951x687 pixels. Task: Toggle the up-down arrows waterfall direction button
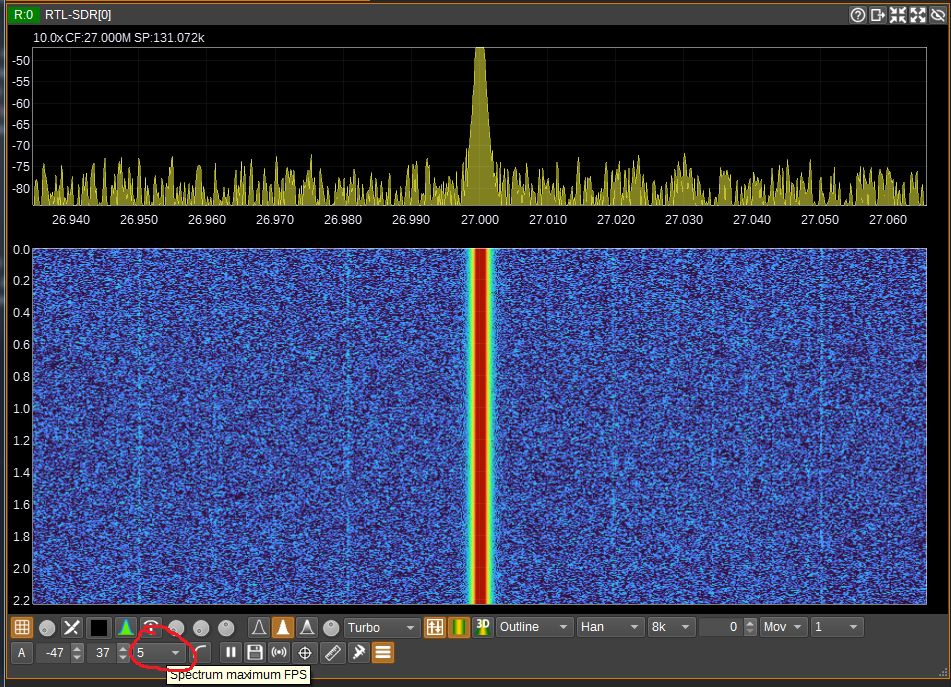click(434, 628)
